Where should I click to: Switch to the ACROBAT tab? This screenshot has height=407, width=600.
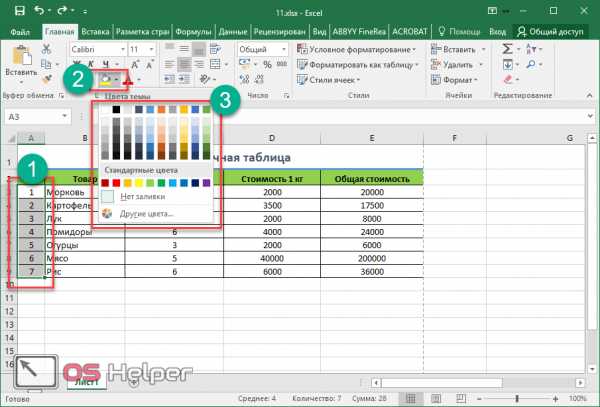[x=409, y=32]
